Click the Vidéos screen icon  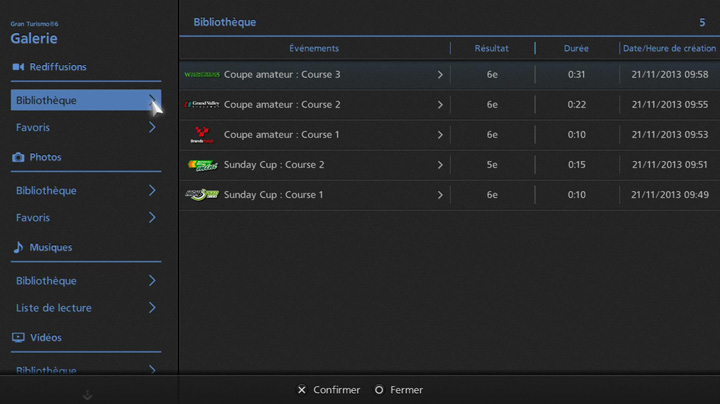point(18,338)
